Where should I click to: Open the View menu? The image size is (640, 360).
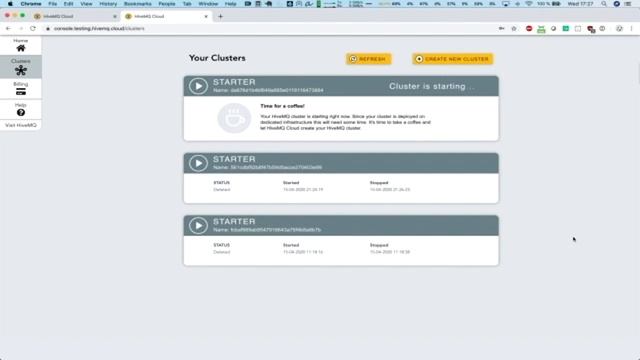pyautogui.click(x=86, y=4)
